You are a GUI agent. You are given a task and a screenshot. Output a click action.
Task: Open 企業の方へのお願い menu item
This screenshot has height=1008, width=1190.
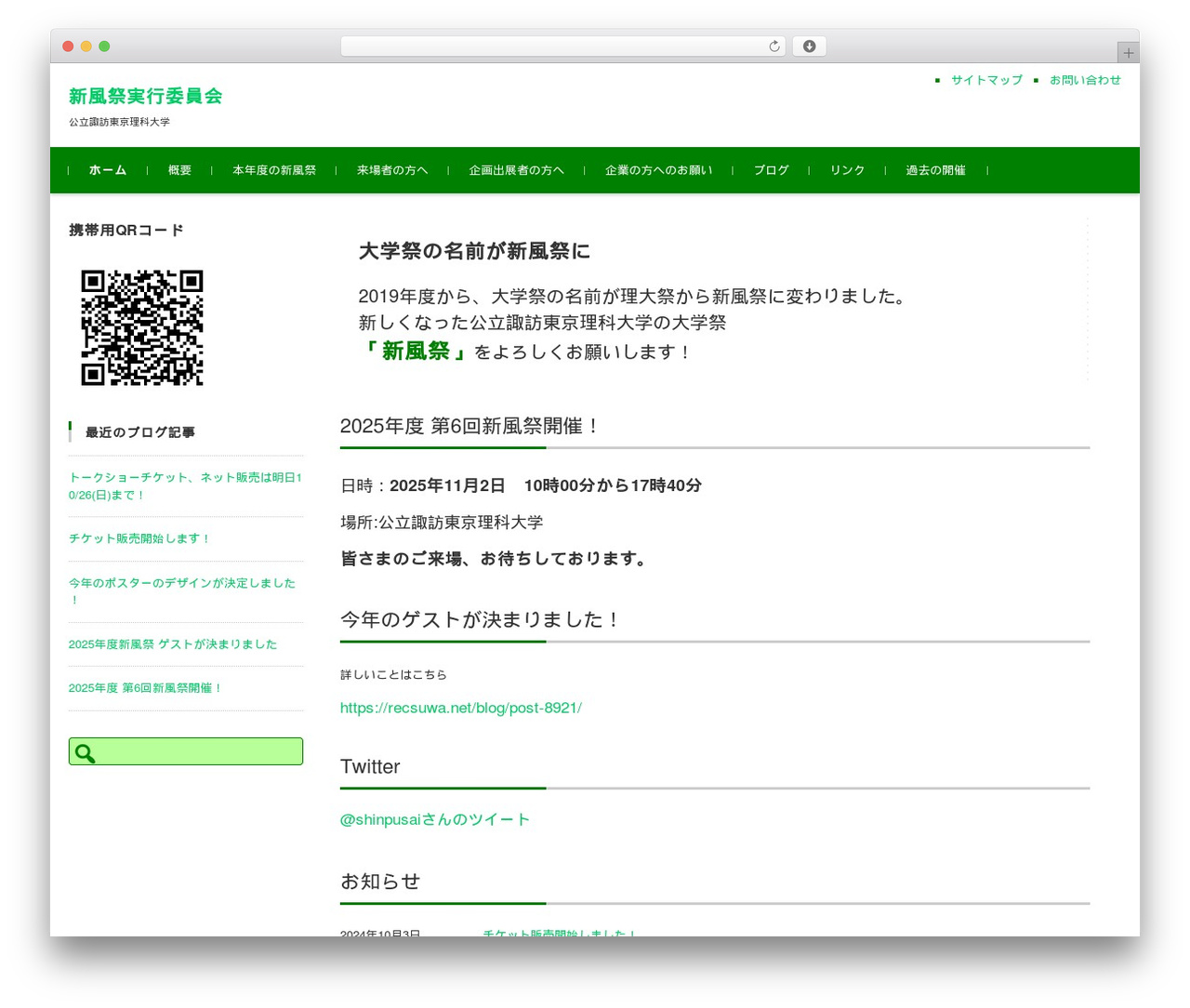(x=658, y=170)
